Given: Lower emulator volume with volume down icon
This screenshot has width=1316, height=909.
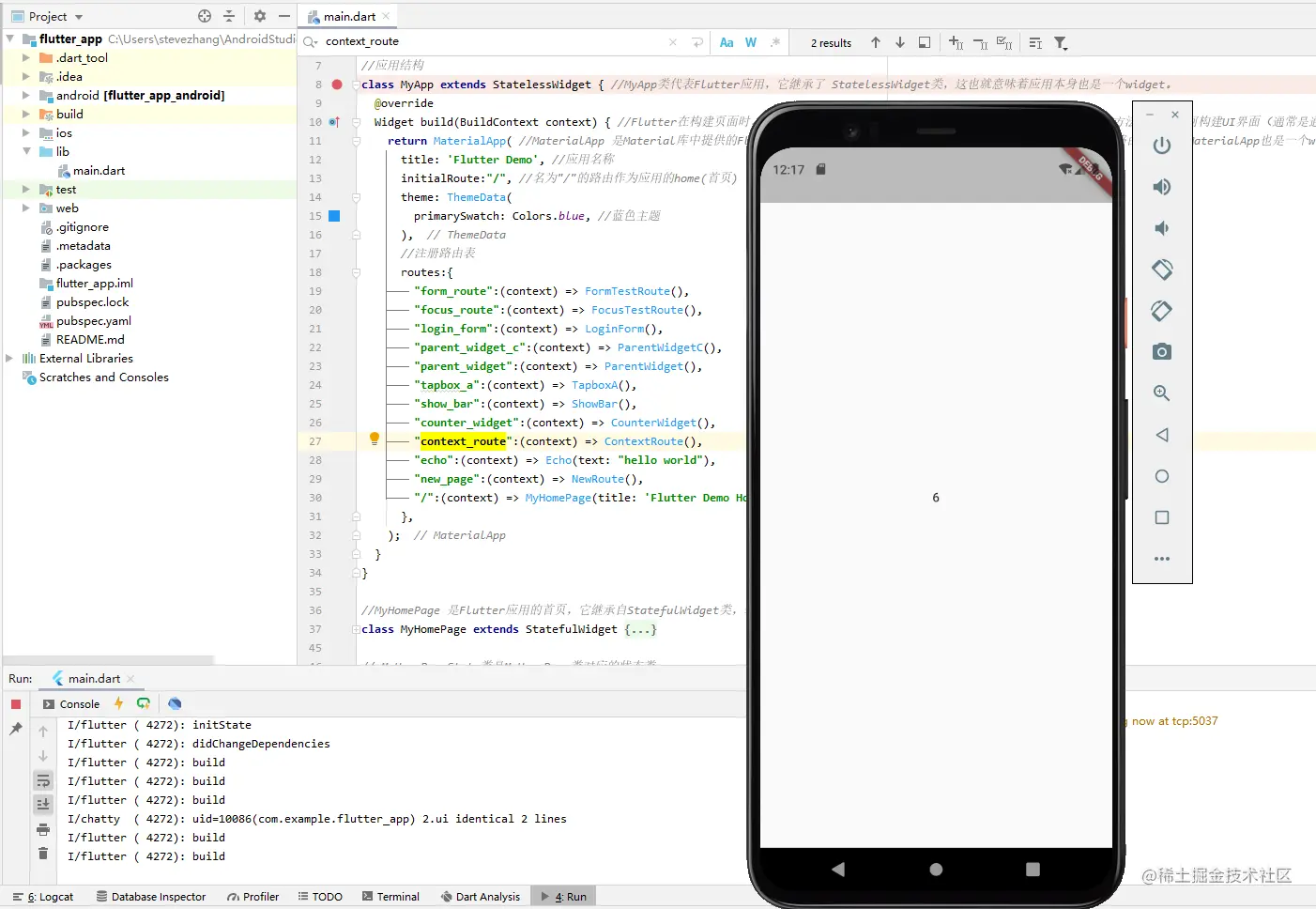Looking at the screenshot, I should coord(1162,228).
